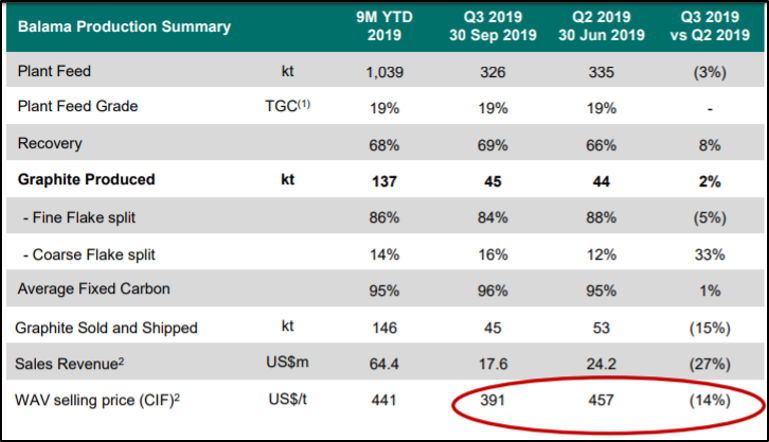Click the Average Fixed Carbon Q3 value 96%
769x442 pixels.
pos(493,291)
